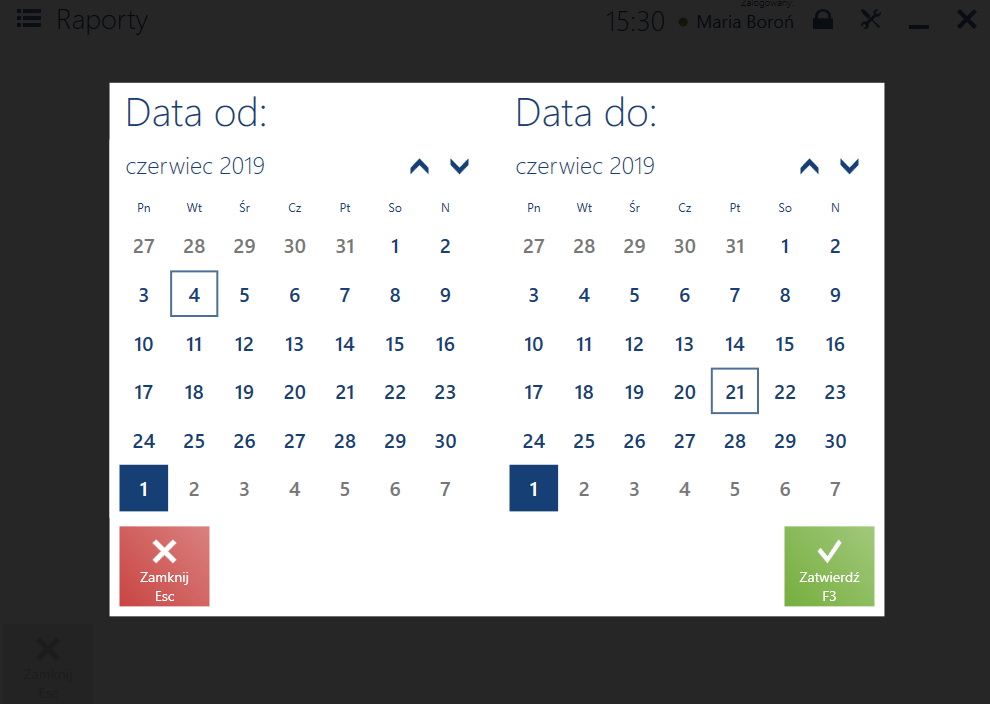Click the lock icon in the top bar
Viewport: 990px width, 704px height.
pyautogui.click(x=823, y=19)
